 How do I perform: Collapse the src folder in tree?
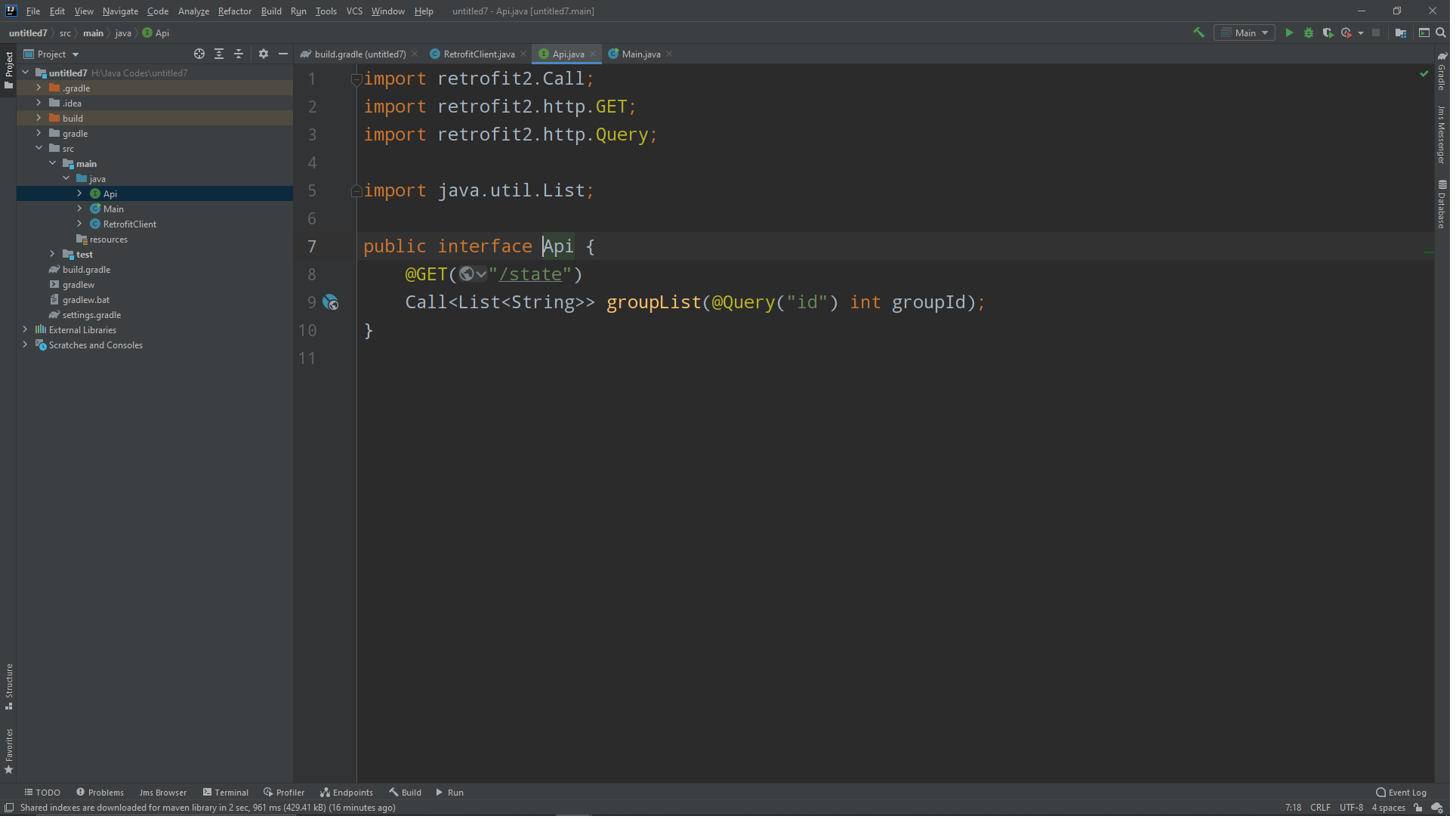click(x=39, y=149)
